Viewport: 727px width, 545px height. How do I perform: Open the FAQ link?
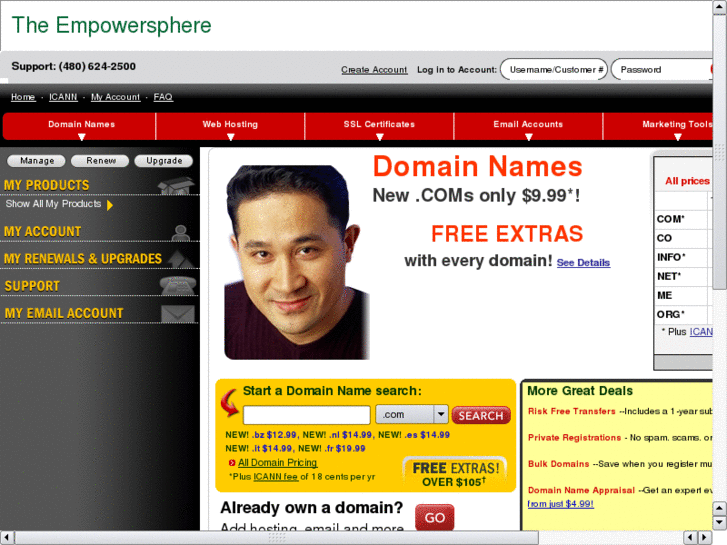[163, 97]
